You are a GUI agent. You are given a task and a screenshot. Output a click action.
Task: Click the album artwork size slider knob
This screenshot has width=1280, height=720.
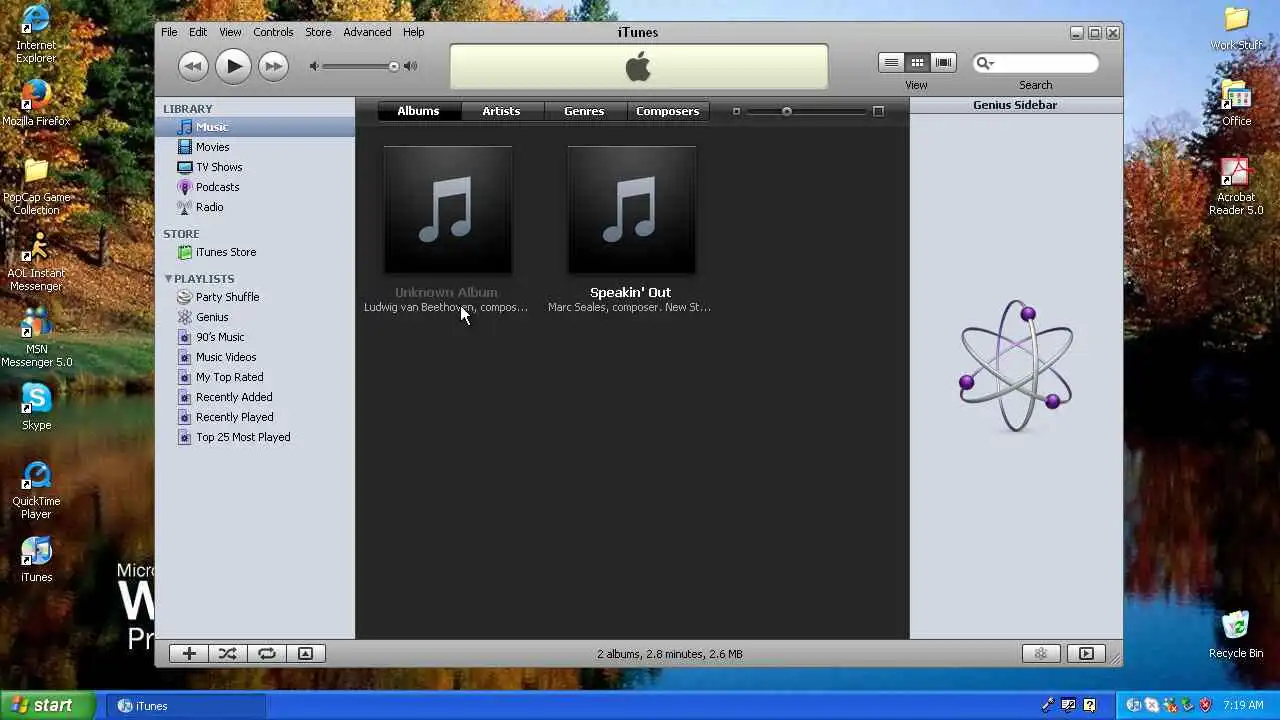coord(787,111)
